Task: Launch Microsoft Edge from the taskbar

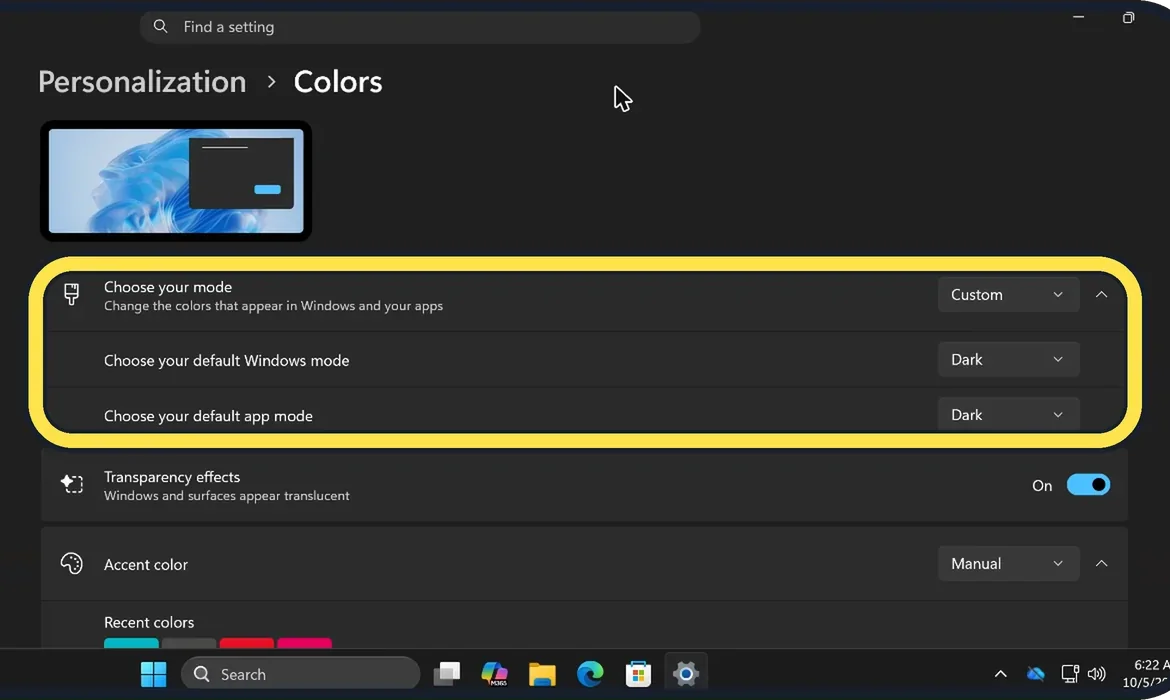Action: click(x=590, y=674)
